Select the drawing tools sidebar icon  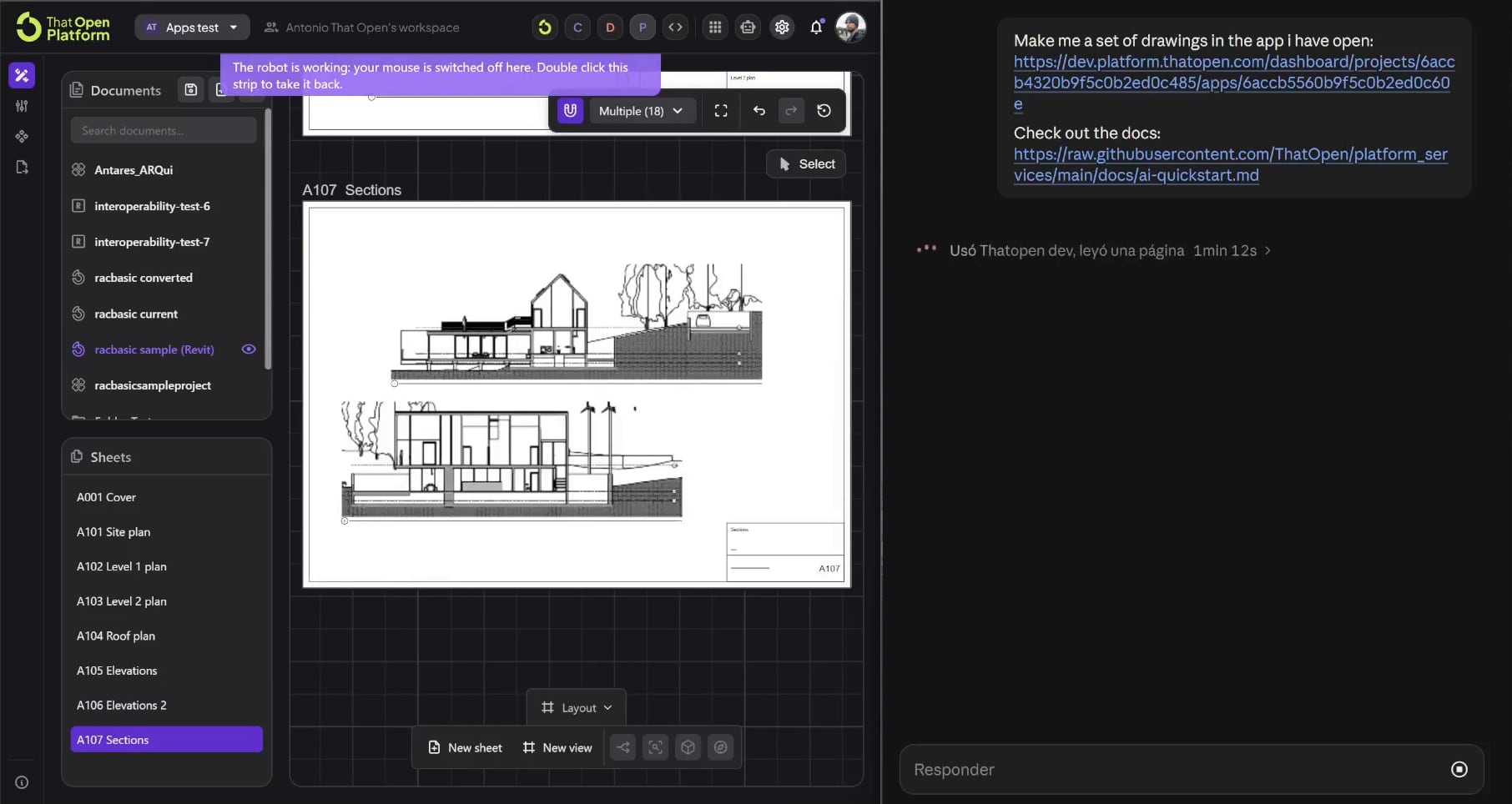22,75
